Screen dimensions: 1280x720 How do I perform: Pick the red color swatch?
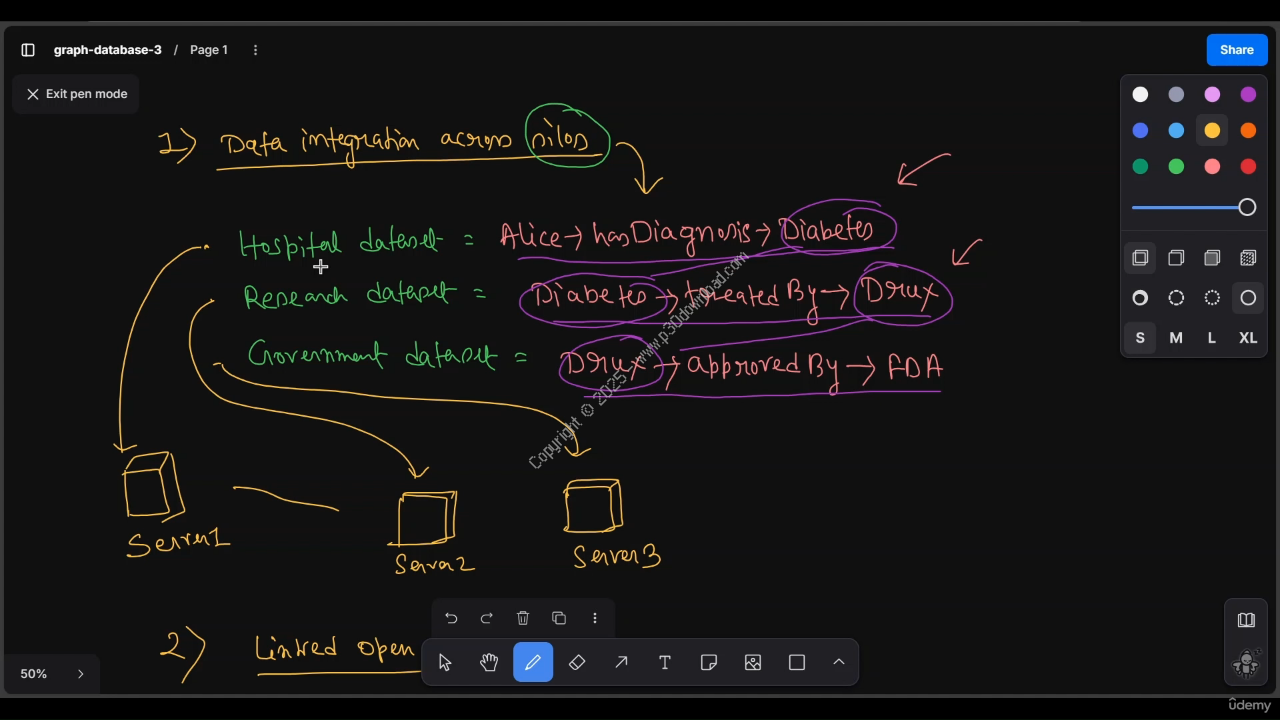coord(1248,166)
